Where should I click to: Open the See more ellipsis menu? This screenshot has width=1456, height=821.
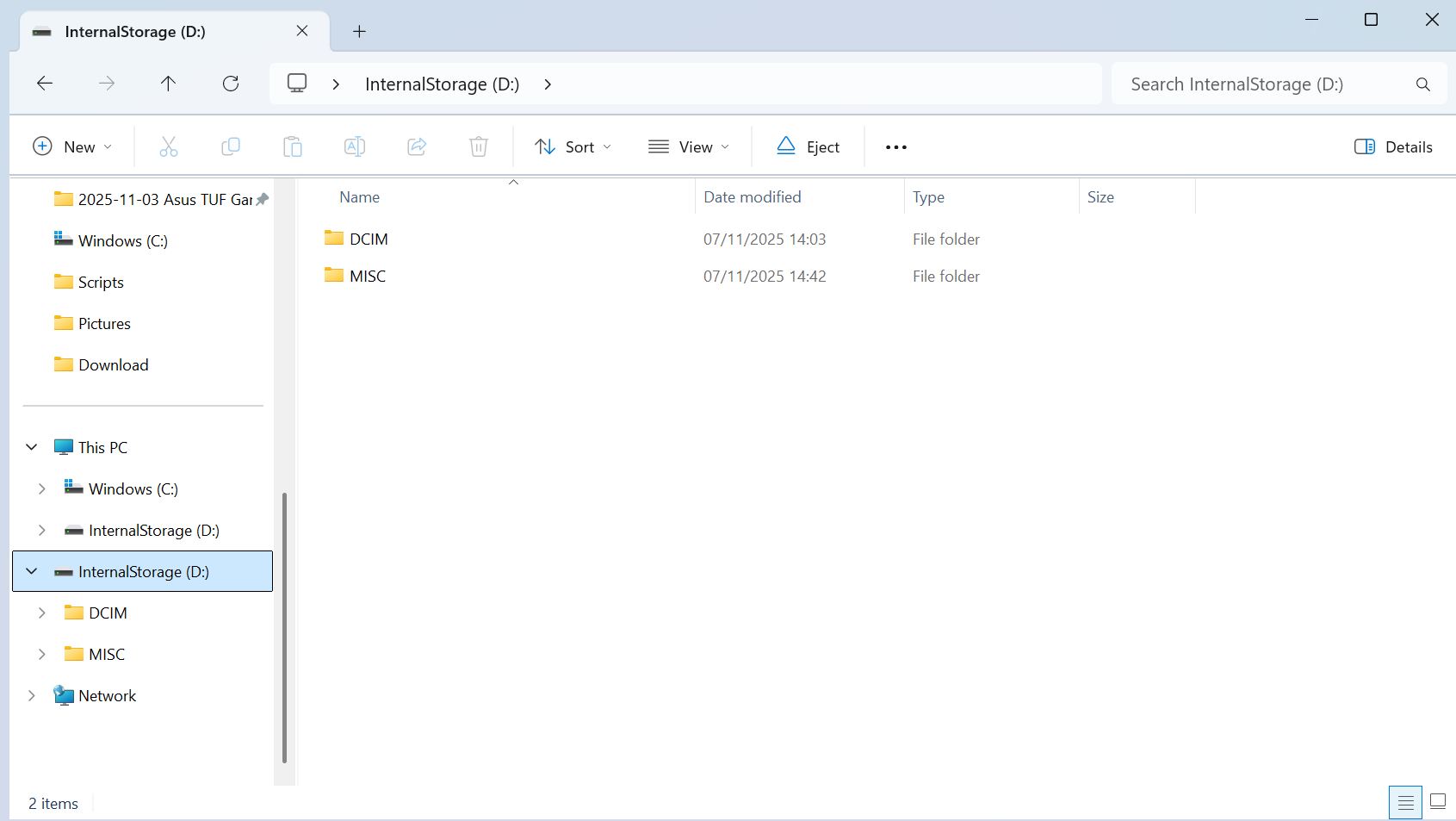point(895,147)
